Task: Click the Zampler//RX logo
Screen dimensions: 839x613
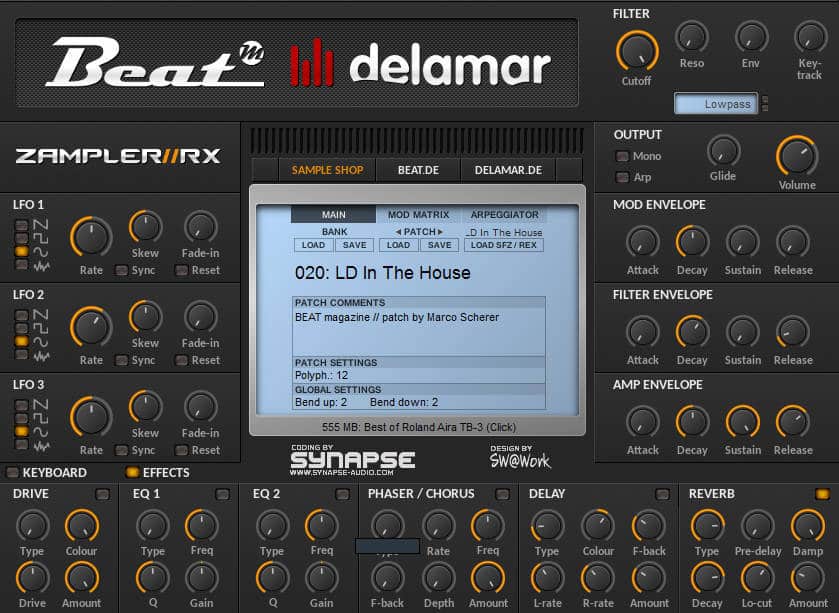Action: point(118,156)
